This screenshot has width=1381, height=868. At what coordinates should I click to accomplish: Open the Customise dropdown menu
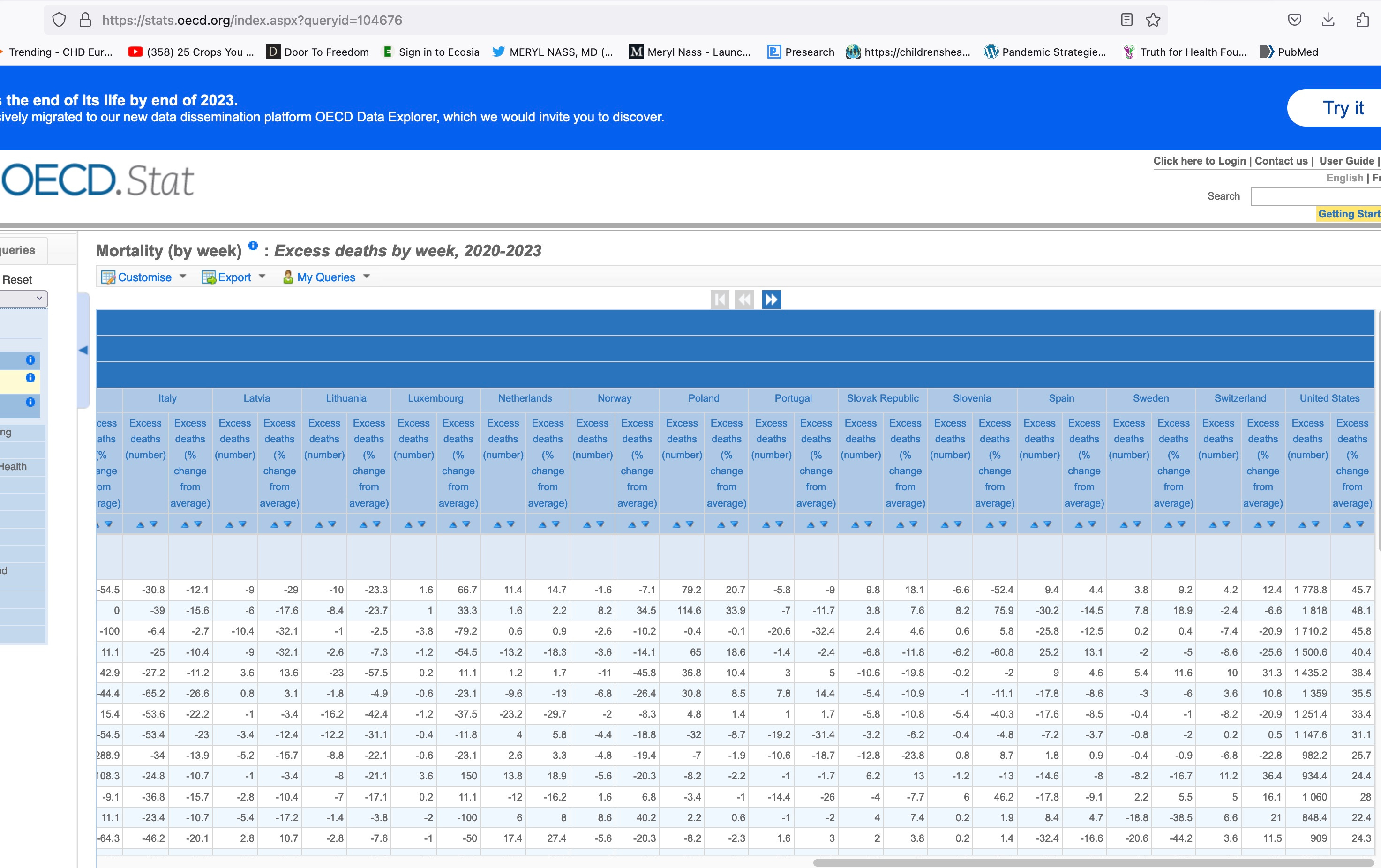point(144,277)
